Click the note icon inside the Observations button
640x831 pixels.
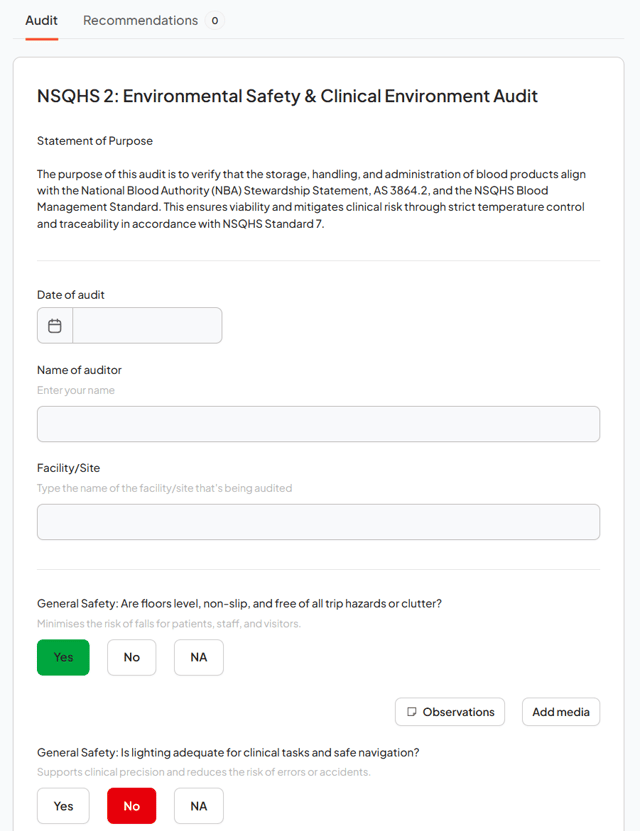click(x=411, y=712)
